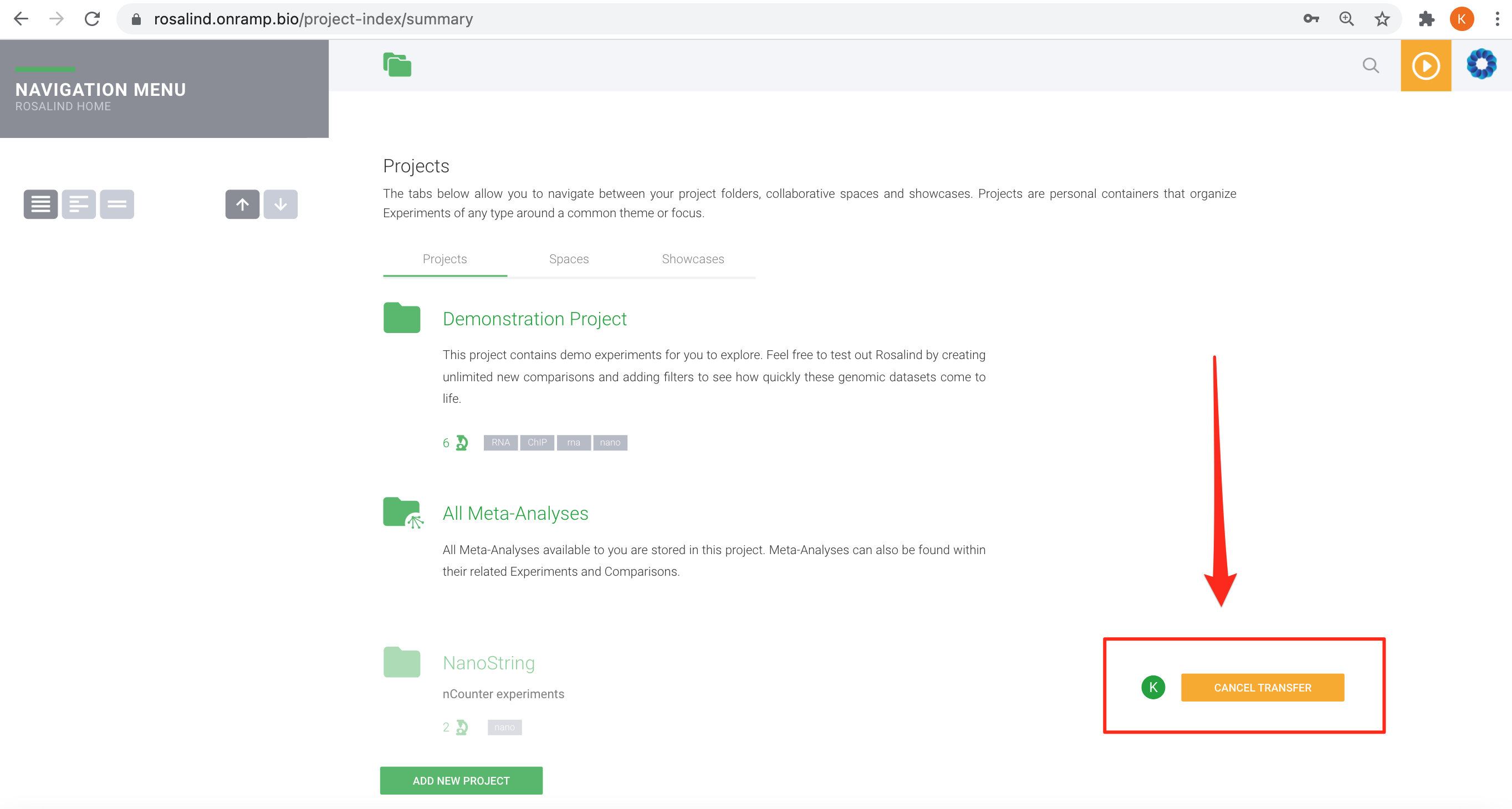
Task: Open the browser extensions puzzle icon
Action: pos(1426,19)
